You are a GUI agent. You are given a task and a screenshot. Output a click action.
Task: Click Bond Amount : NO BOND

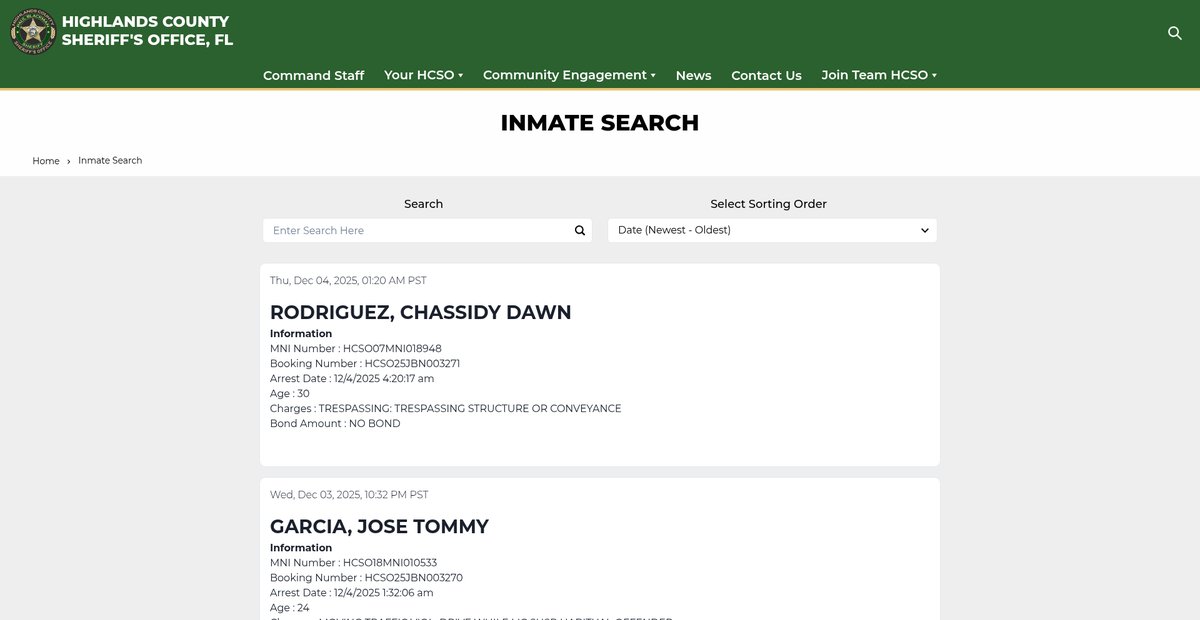pos(335,424)
